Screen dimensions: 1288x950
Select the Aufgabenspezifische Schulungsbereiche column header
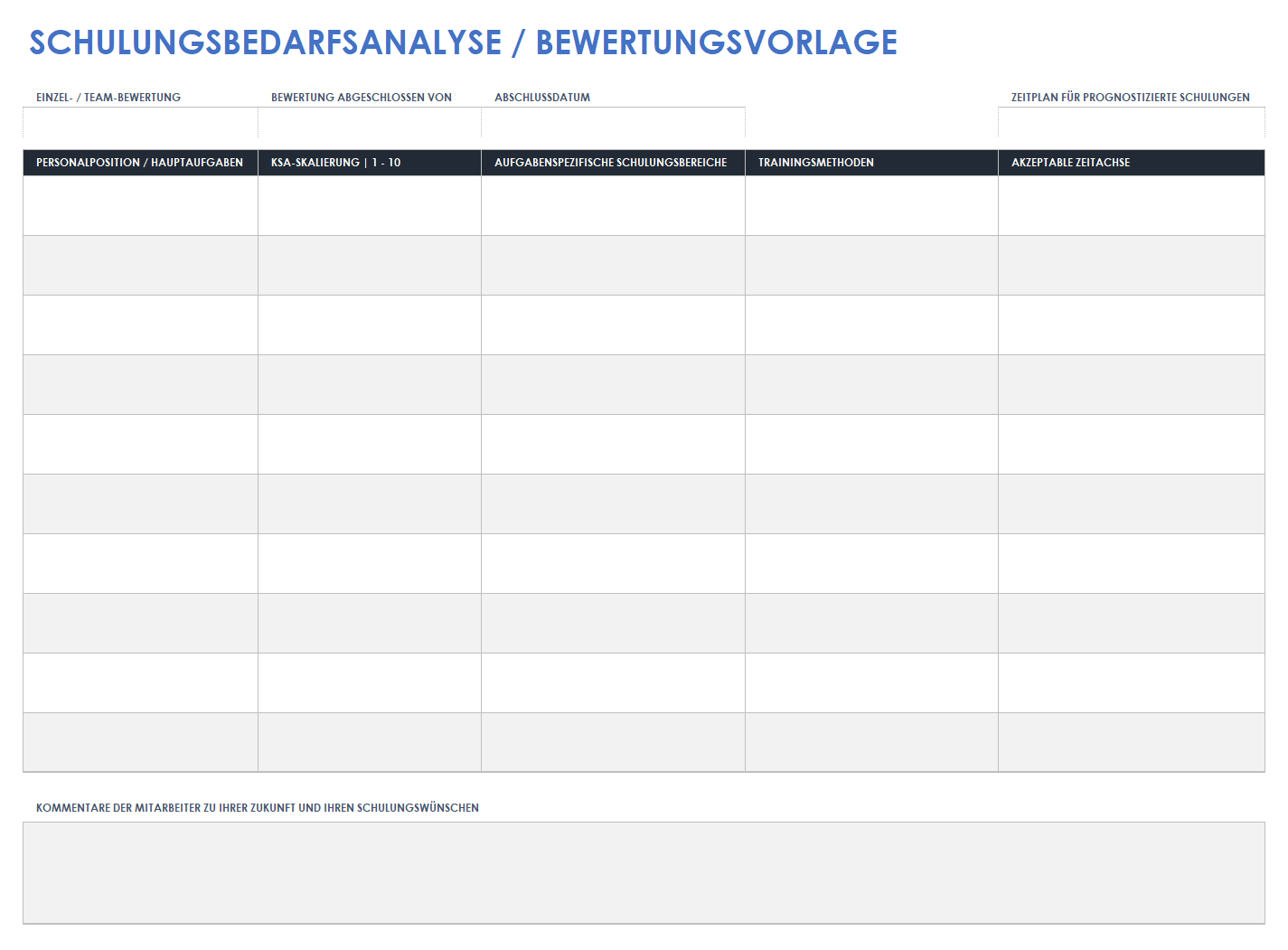[613, 163]
